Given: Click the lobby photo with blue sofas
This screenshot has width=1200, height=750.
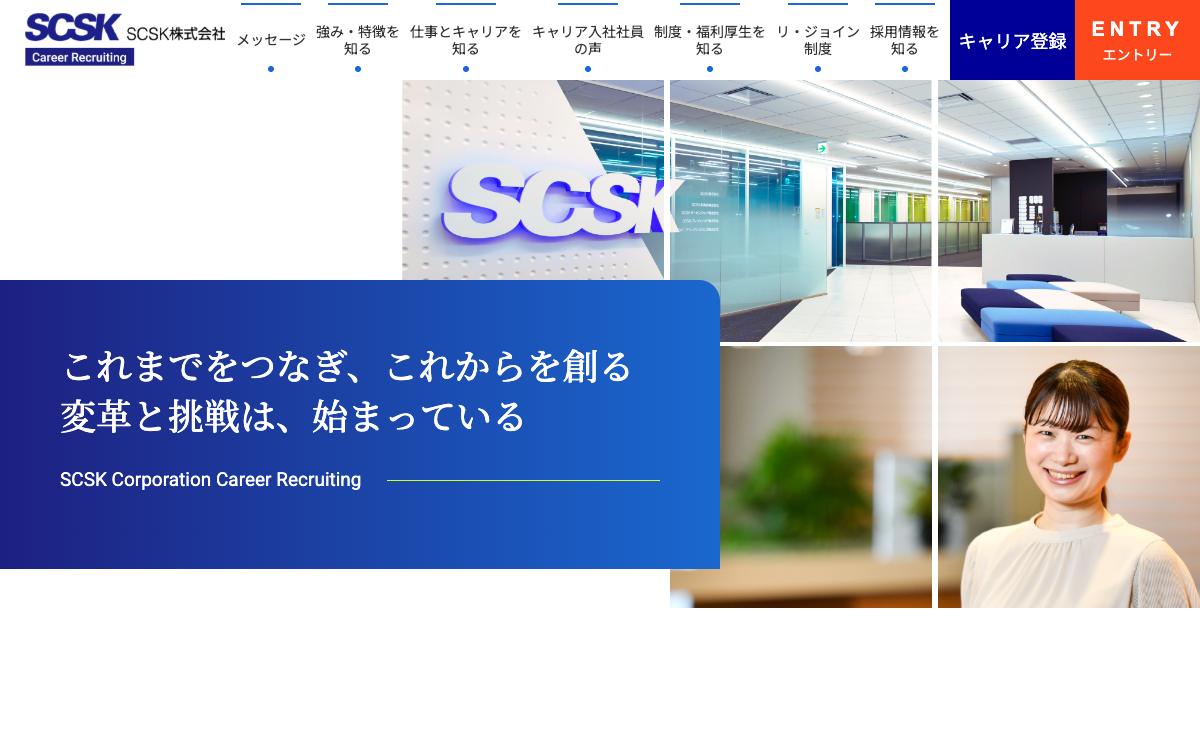Looking at the screenshot, I should click(1069, 211).
